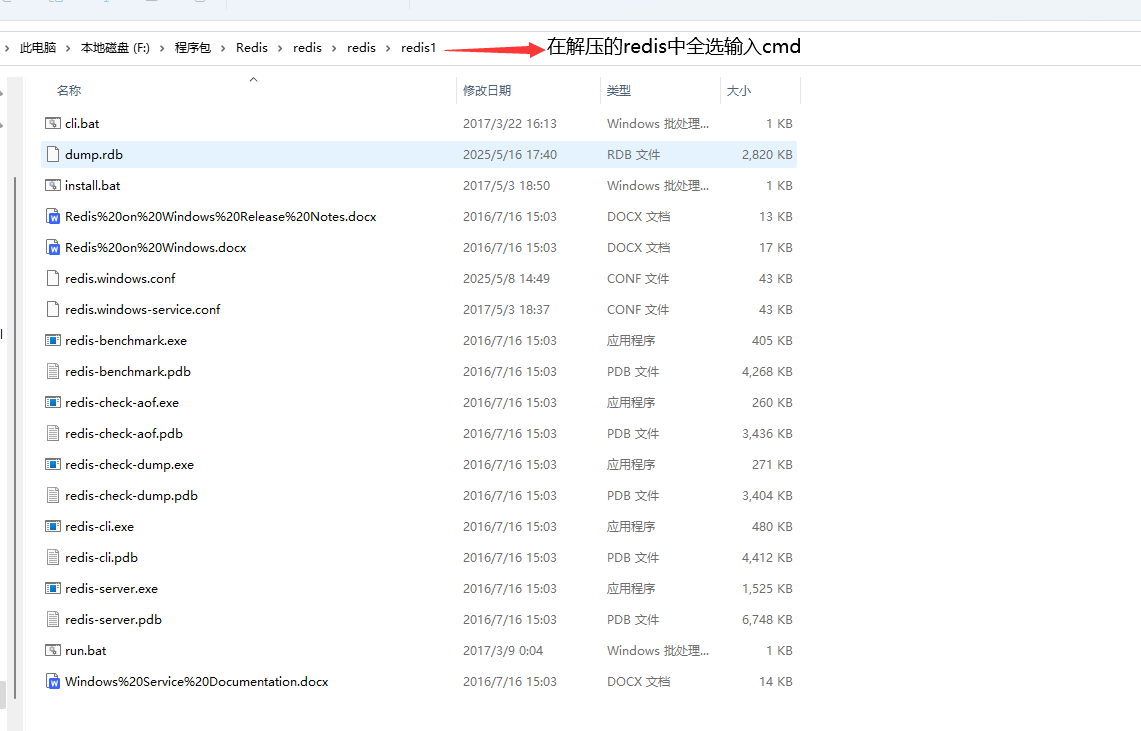This screenshot has width=1141, height=731.
Task: Click the redis1 breadcrumb segment
Action: point(418,47)
